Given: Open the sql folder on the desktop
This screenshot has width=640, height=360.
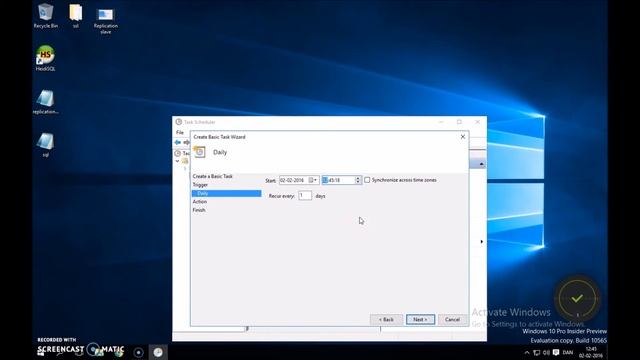Looking at the screenshot, I should coord(76,16).
